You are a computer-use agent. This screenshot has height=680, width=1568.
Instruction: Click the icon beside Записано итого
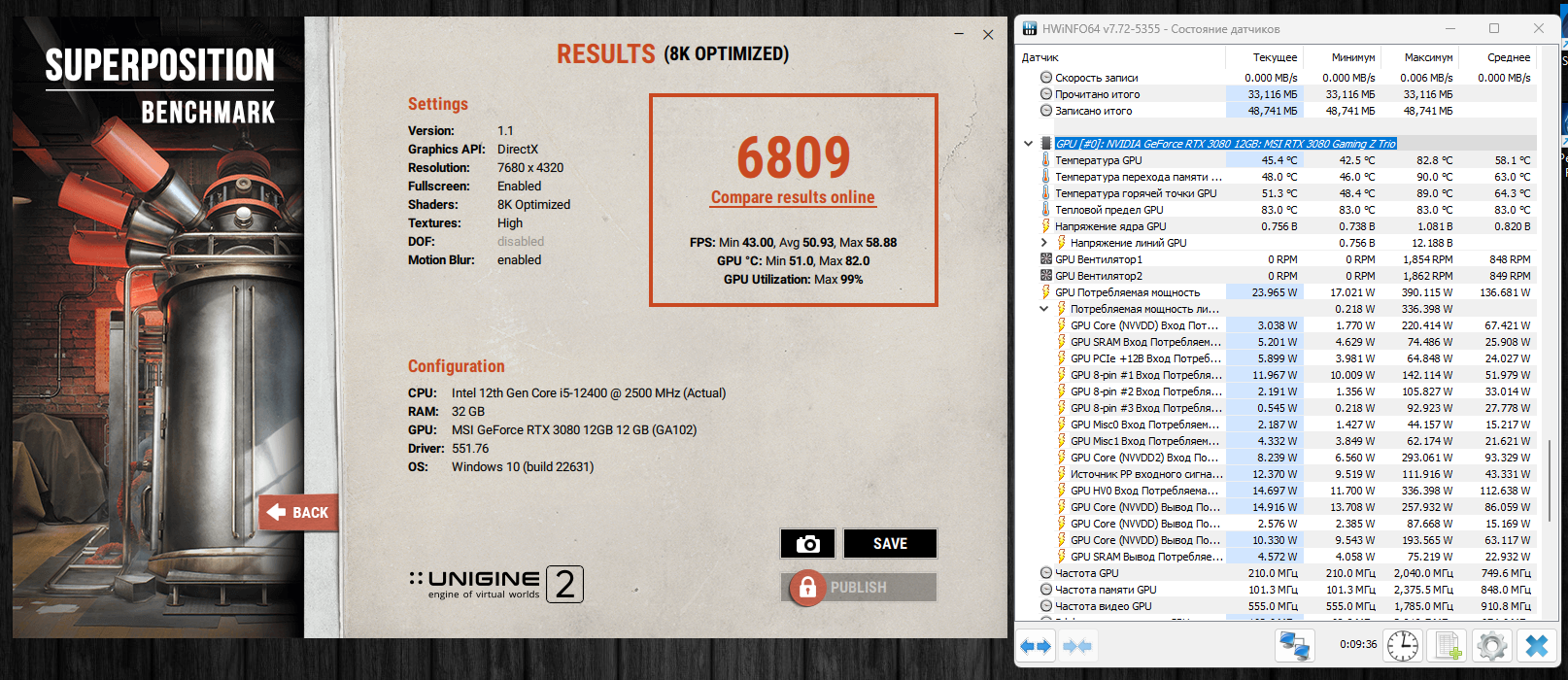point(1046,111)
